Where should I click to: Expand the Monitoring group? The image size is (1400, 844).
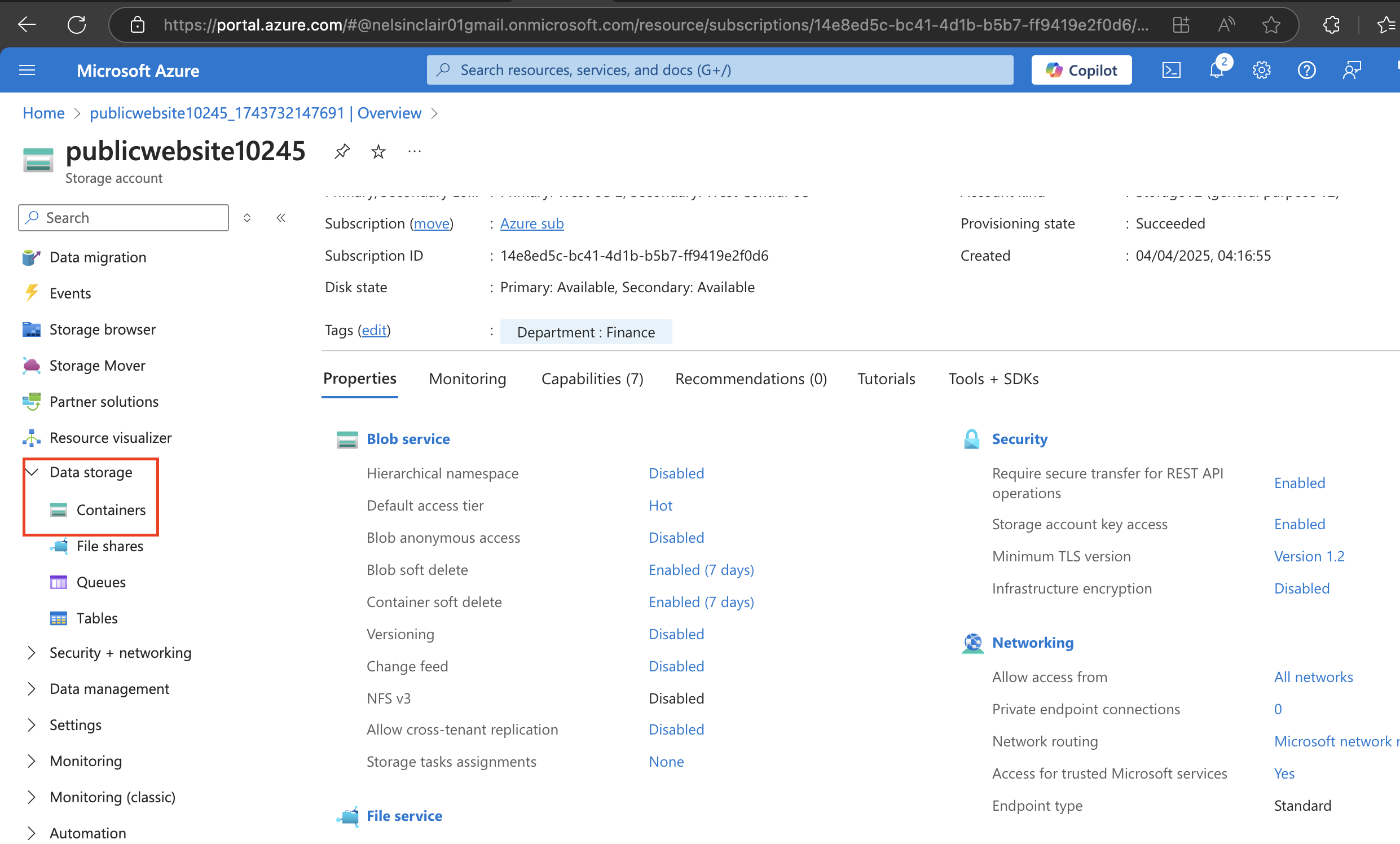pos(85,761)
